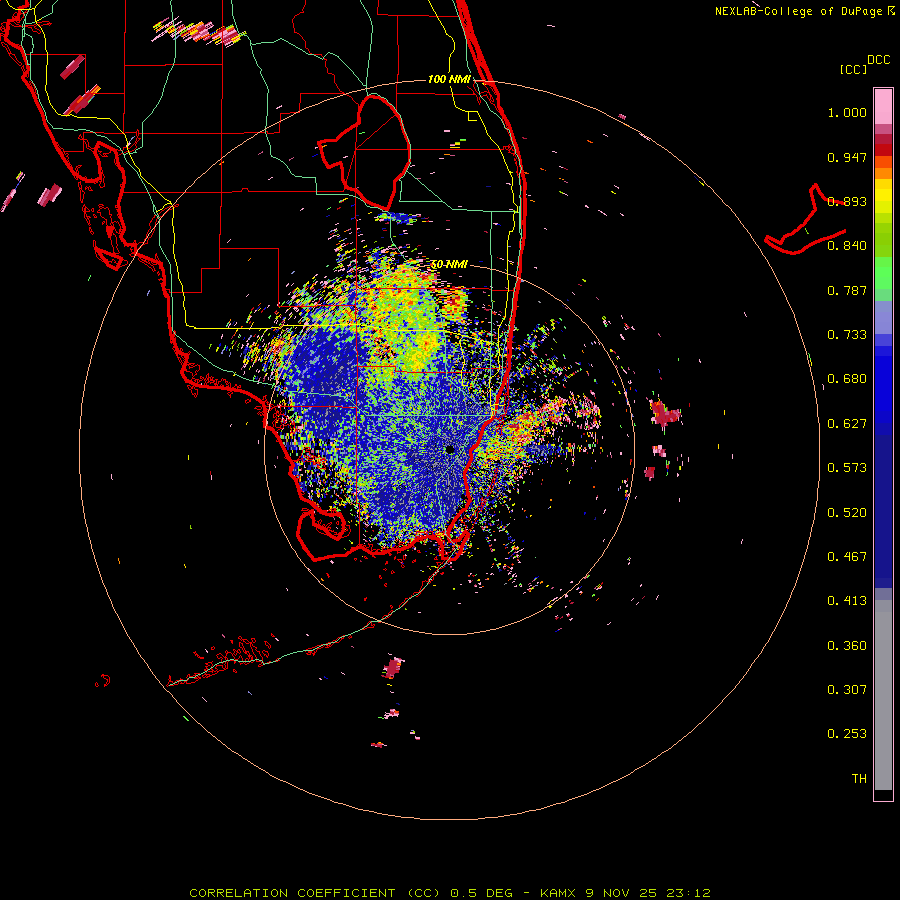Screen dimensions: 900x900
Task: Select the 0.307 scale value
Action: (x=847, y=690)
